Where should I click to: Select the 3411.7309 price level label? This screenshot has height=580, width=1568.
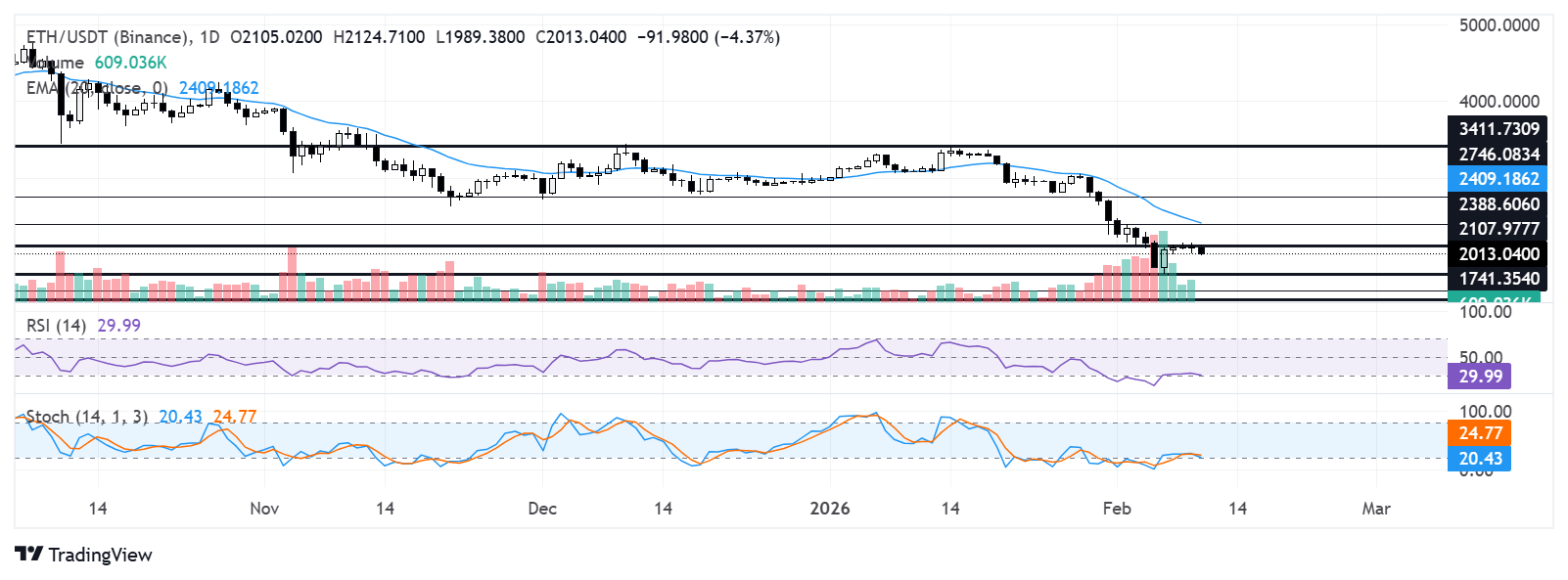(1498, 129)
